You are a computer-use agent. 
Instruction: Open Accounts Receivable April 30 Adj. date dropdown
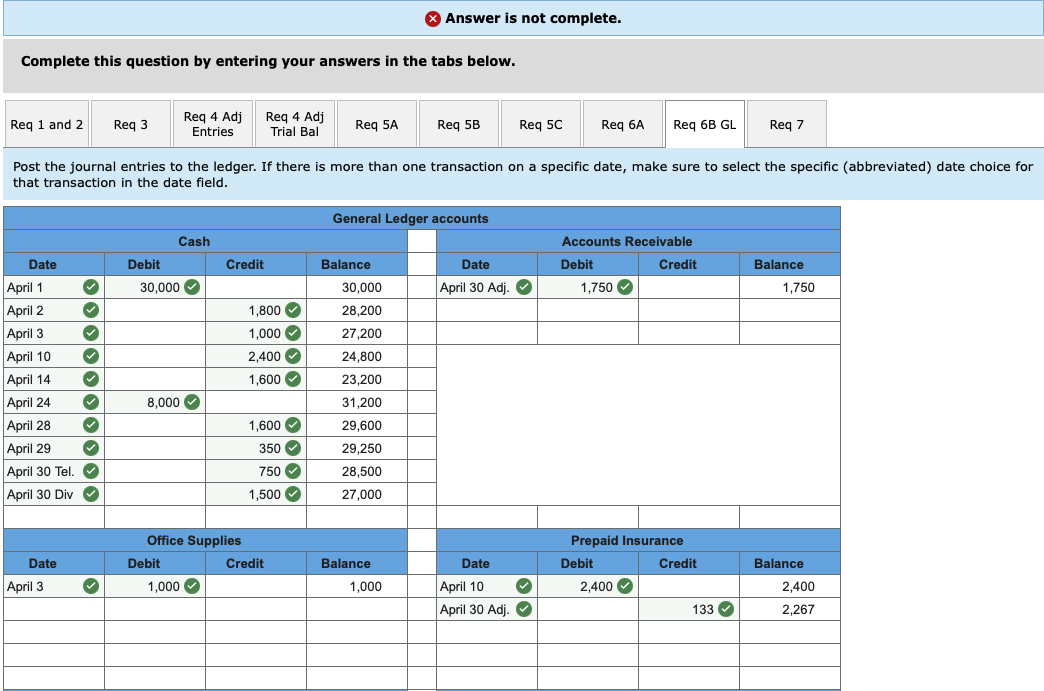coord(487,287)
